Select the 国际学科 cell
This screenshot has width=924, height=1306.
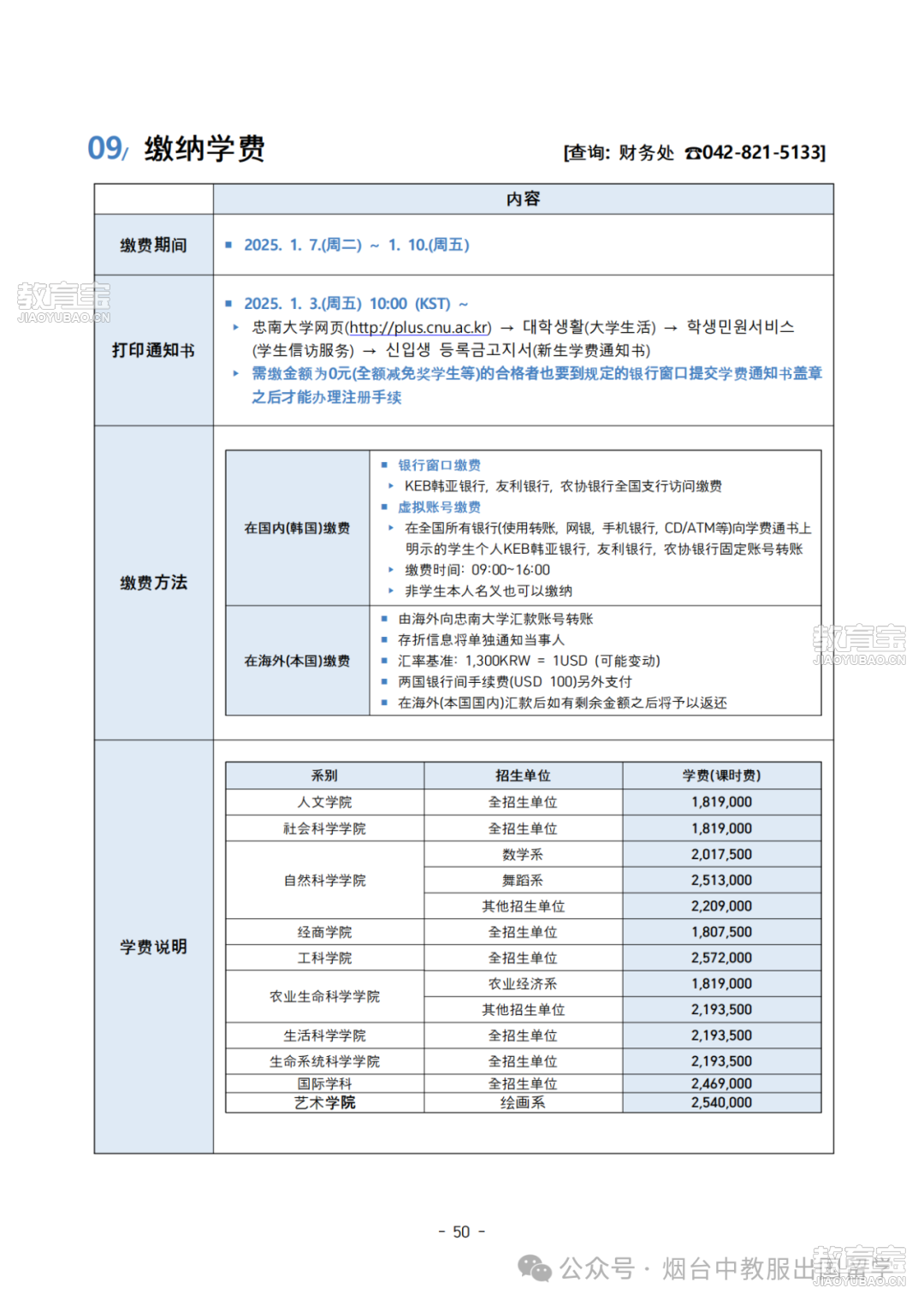325,1083
